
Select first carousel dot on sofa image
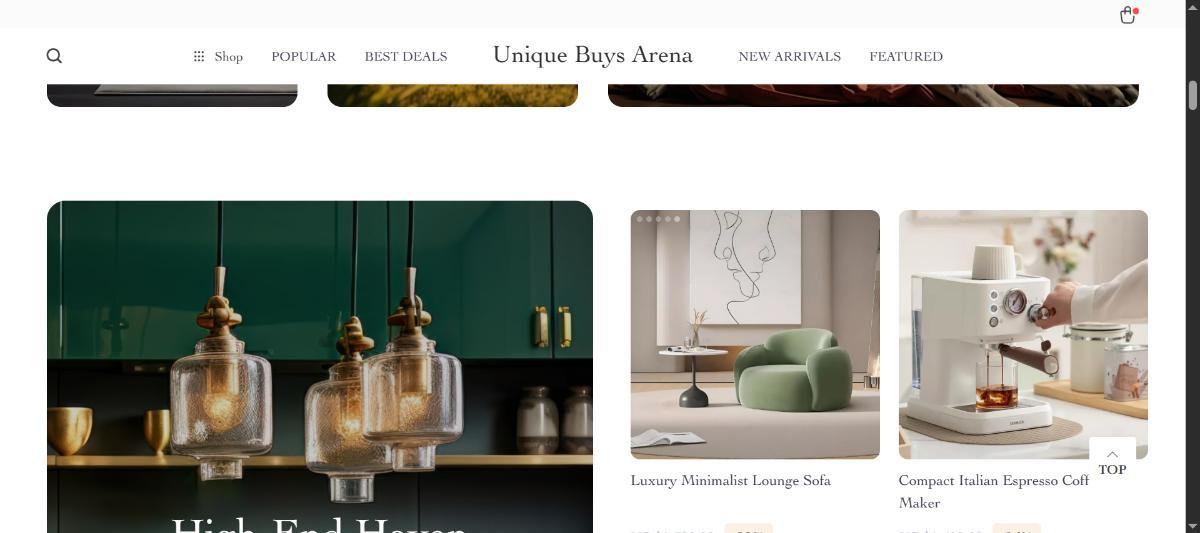pos(640,219)
